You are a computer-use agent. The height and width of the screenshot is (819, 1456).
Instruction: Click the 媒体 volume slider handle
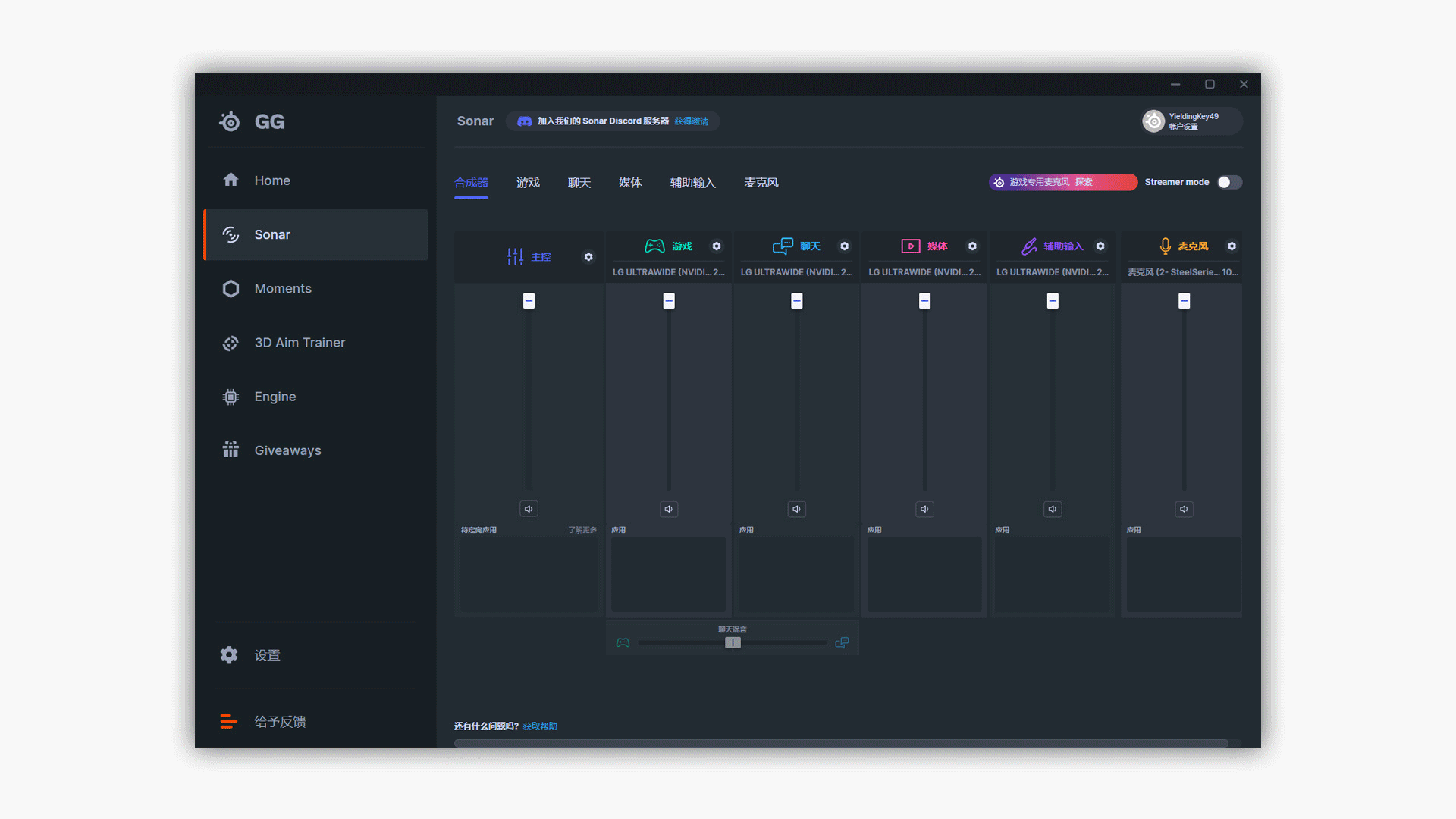[x=924, y=301]
